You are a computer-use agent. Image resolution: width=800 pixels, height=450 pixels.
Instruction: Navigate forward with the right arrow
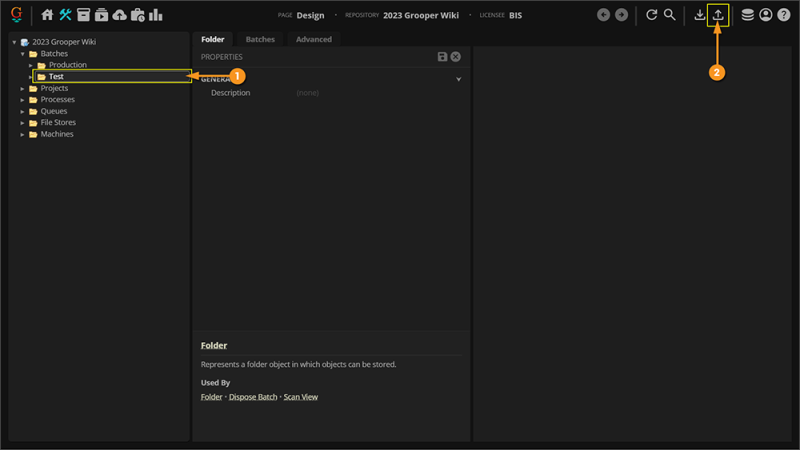(621, 15)
